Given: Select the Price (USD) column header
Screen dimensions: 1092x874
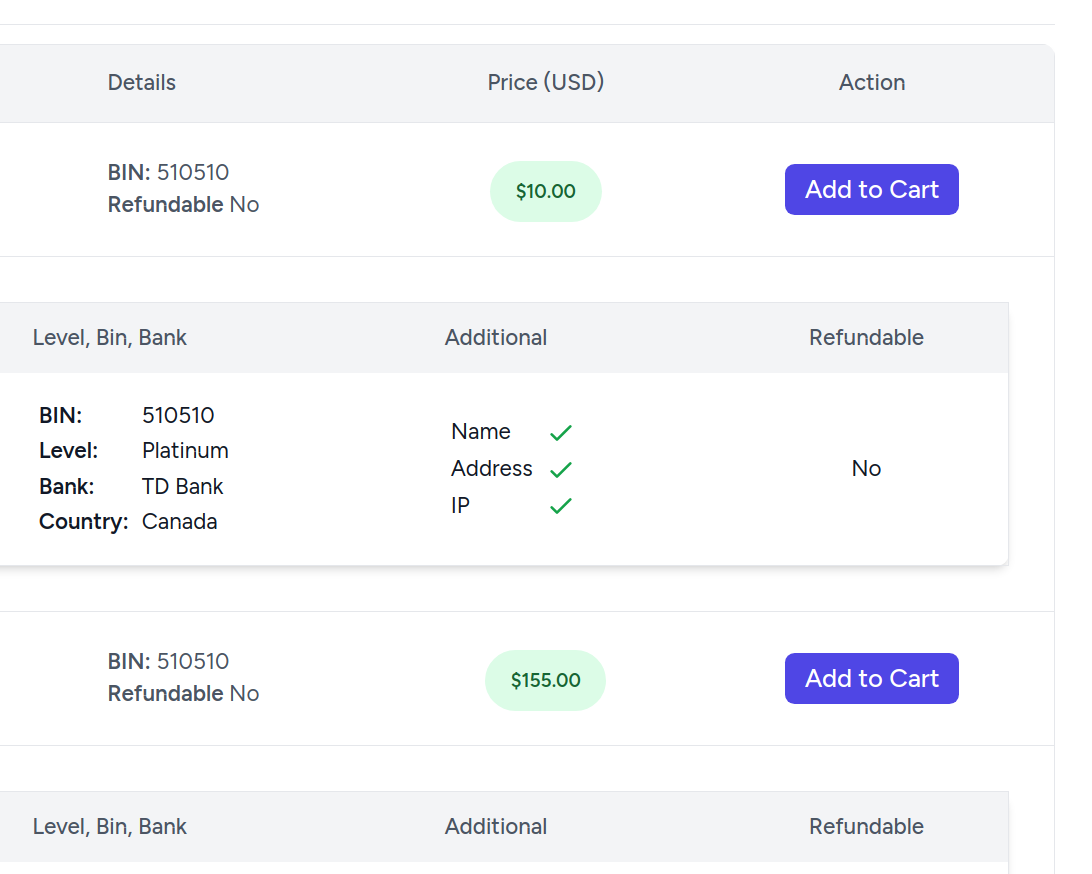Looking at the screenshot, I should pyautogui.click(x=546, y=83).
